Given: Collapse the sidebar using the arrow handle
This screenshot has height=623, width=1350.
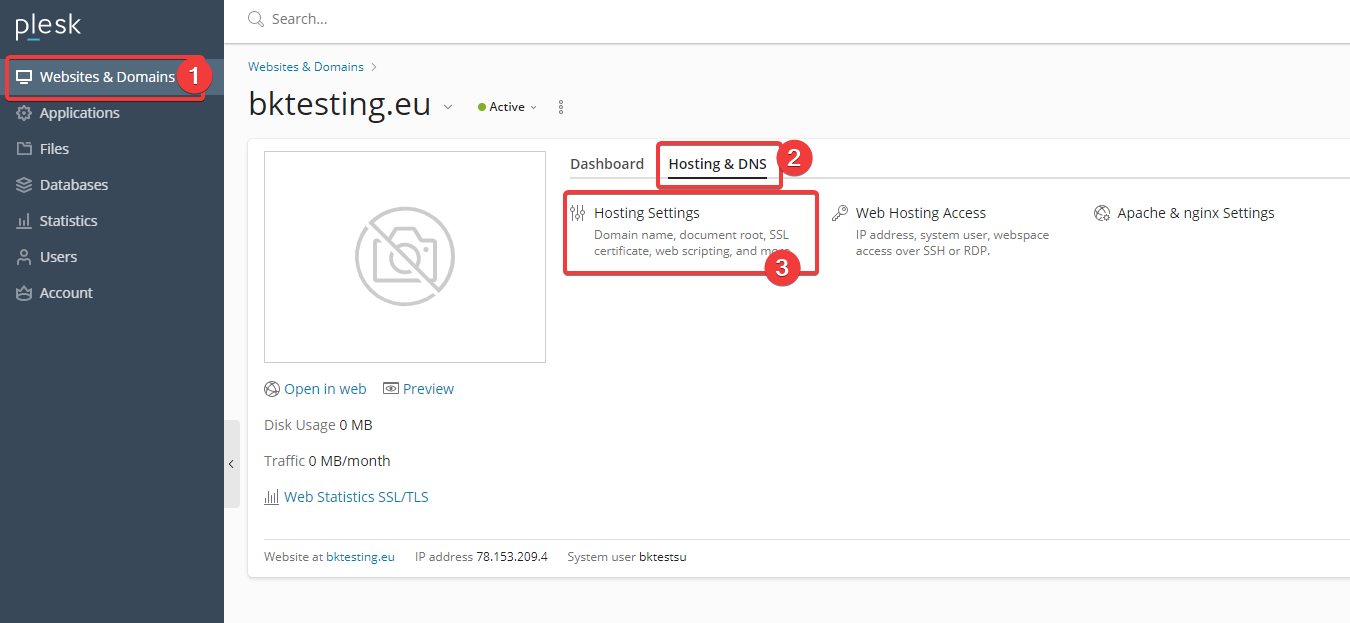Looking at the screenshot, I should [231, 464].
